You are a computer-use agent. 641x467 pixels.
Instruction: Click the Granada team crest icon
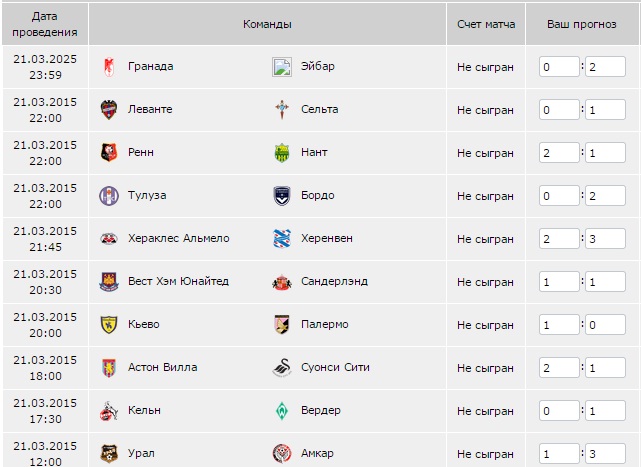109,67
